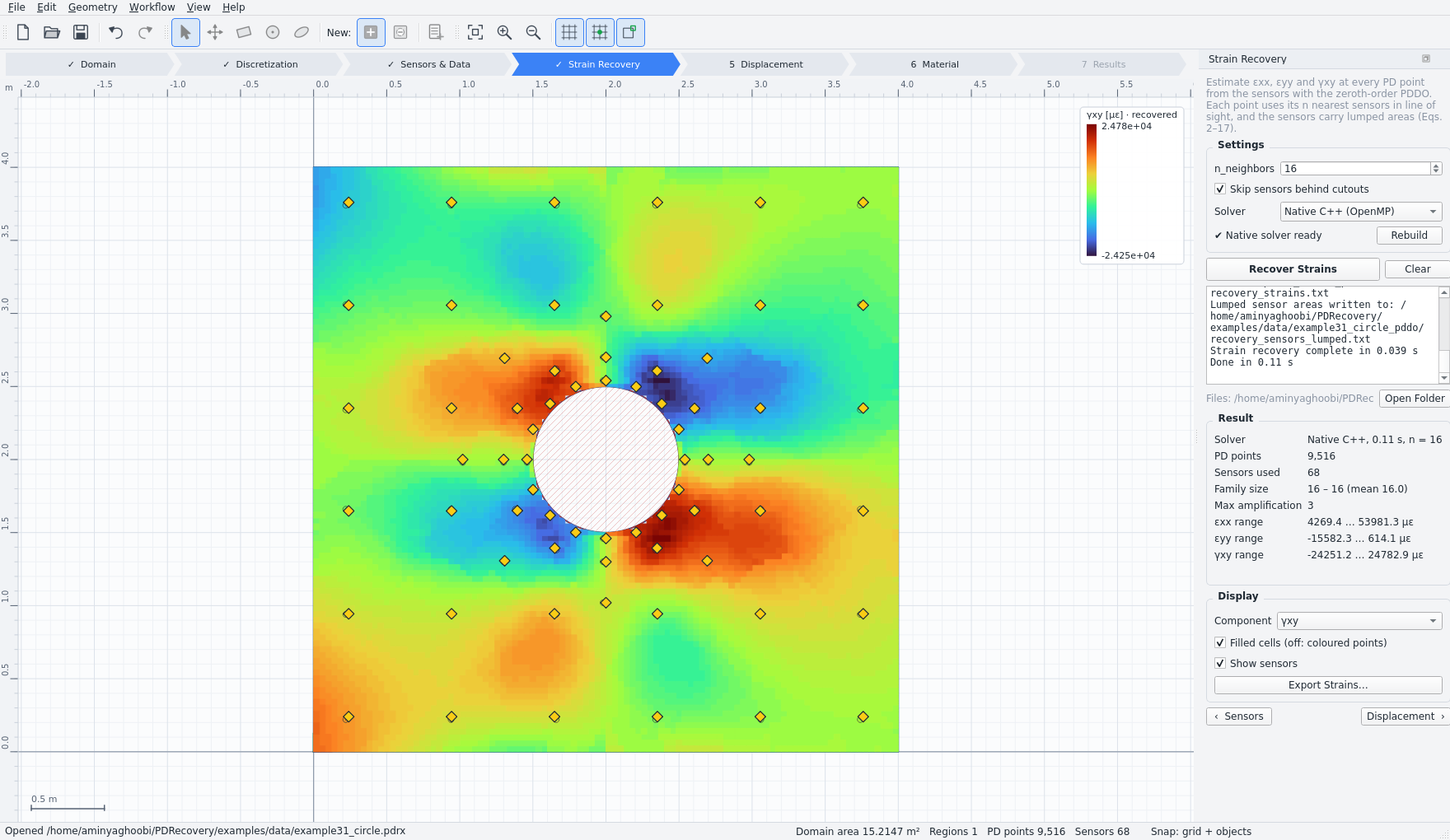The image size is (1450, 840).
Task: Open the View menu
Action: point(199,7)
